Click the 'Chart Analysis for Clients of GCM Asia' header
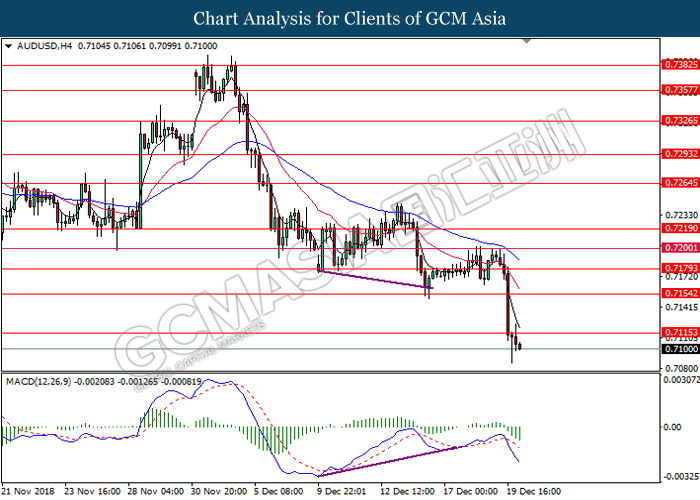 point(350,18)
